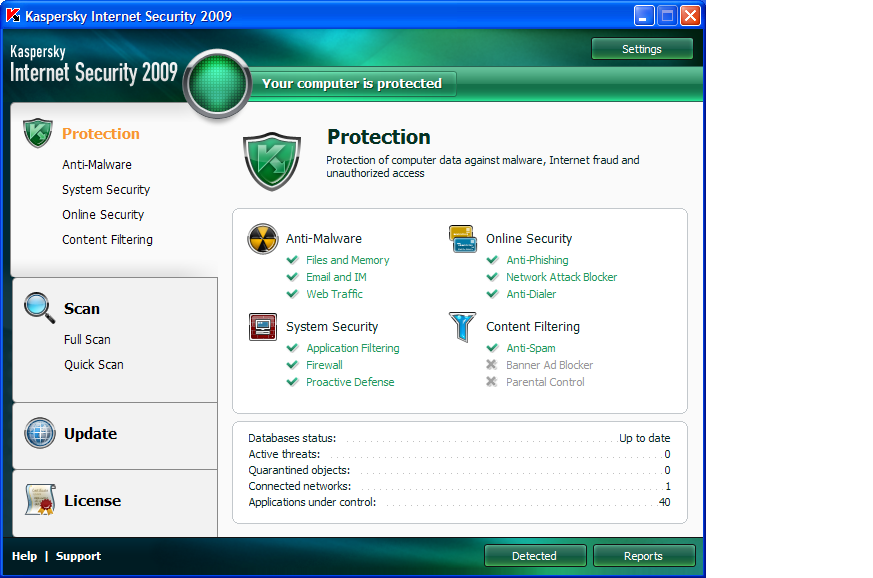Click the Web Traffic link
This screenshot has width=873, height=578.
tap(335, 294)
